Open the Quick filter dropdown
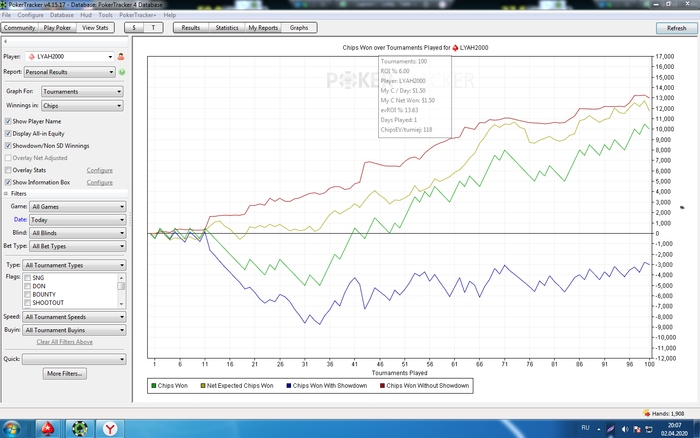 point(74,359)
